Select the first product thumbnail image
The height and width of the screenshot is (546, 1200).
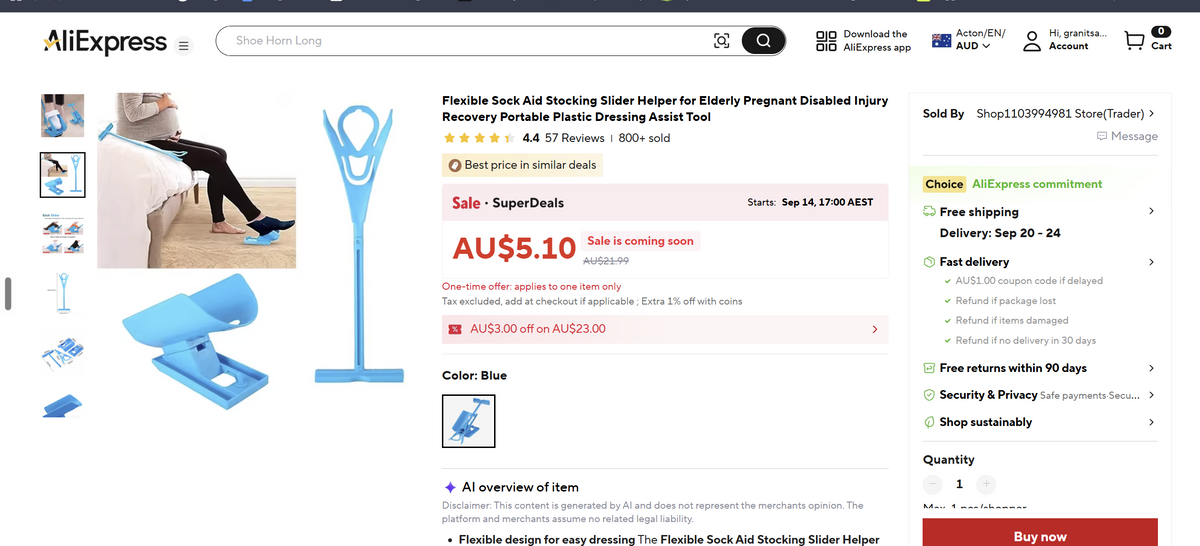click(62, 116)
